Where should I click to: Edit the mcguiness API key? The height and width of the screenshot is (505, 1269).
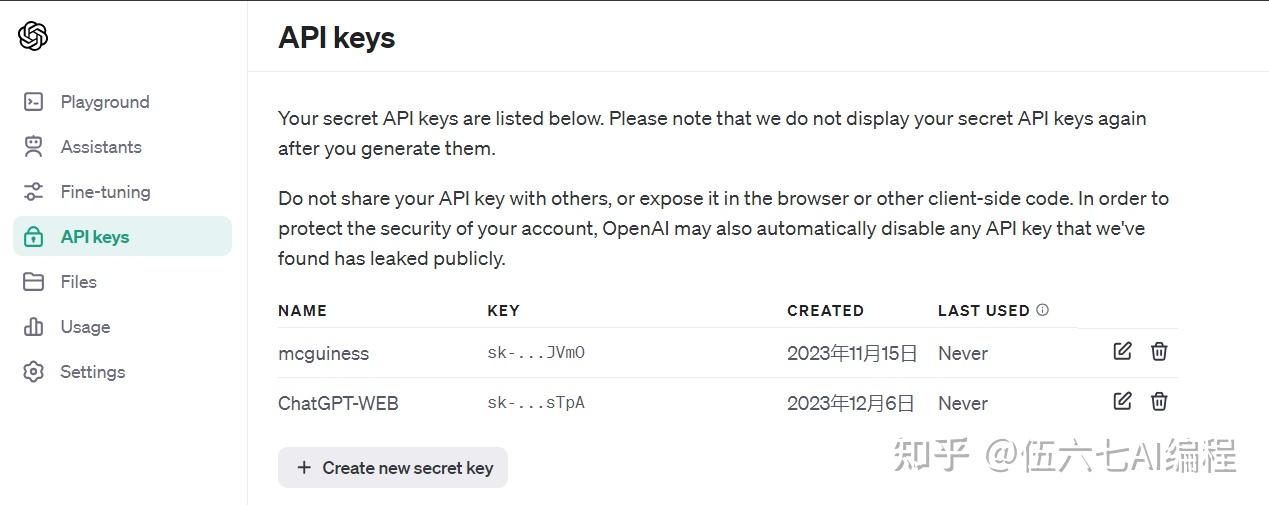[x=1122, y=351]
